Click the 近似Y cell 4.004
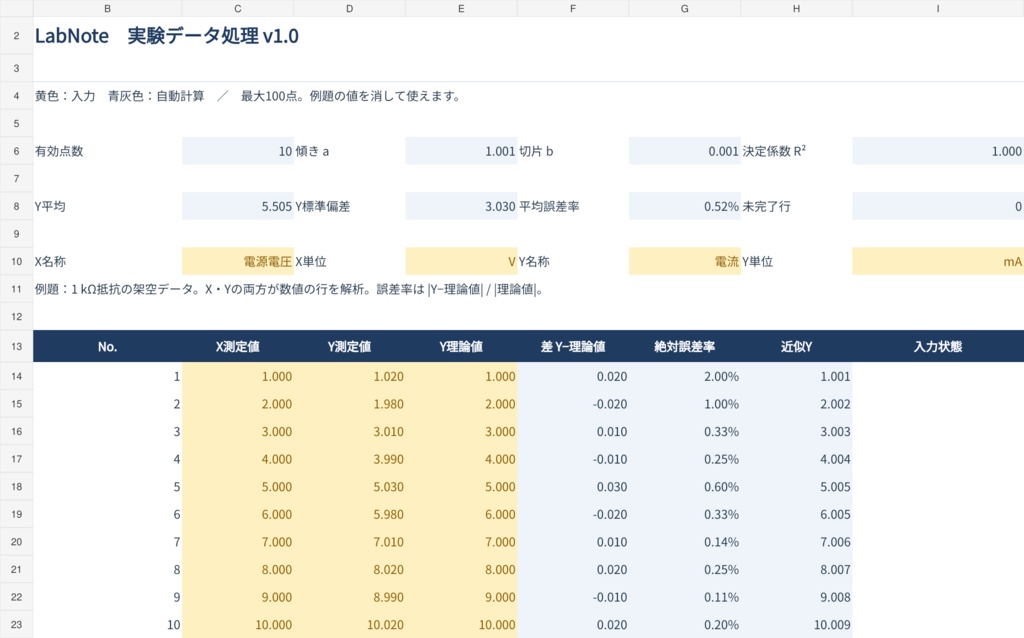Viewport: 1024px width, 638px height. 796,459
